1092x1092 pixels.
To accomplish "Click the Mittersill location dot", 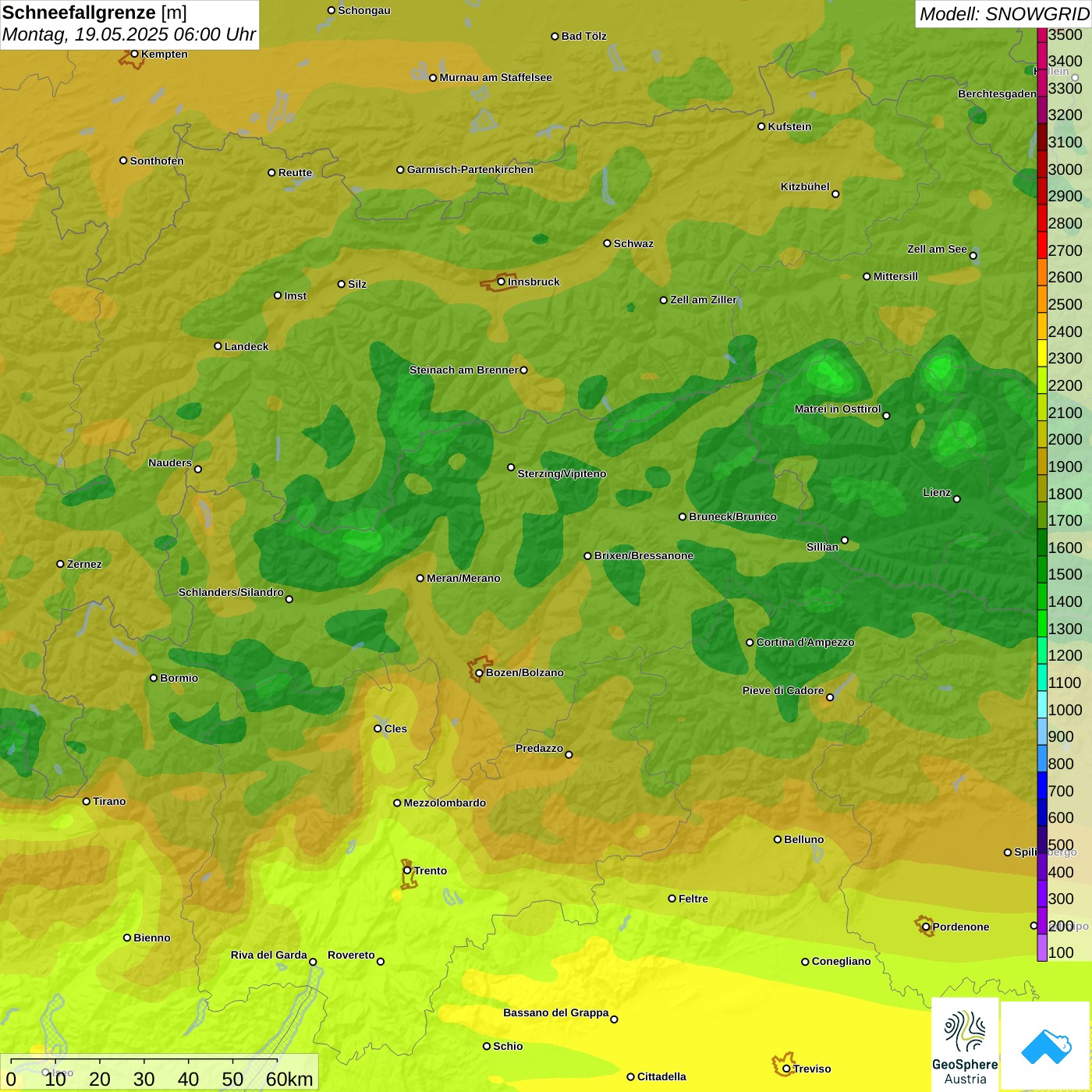I will (x=867, y=276).
